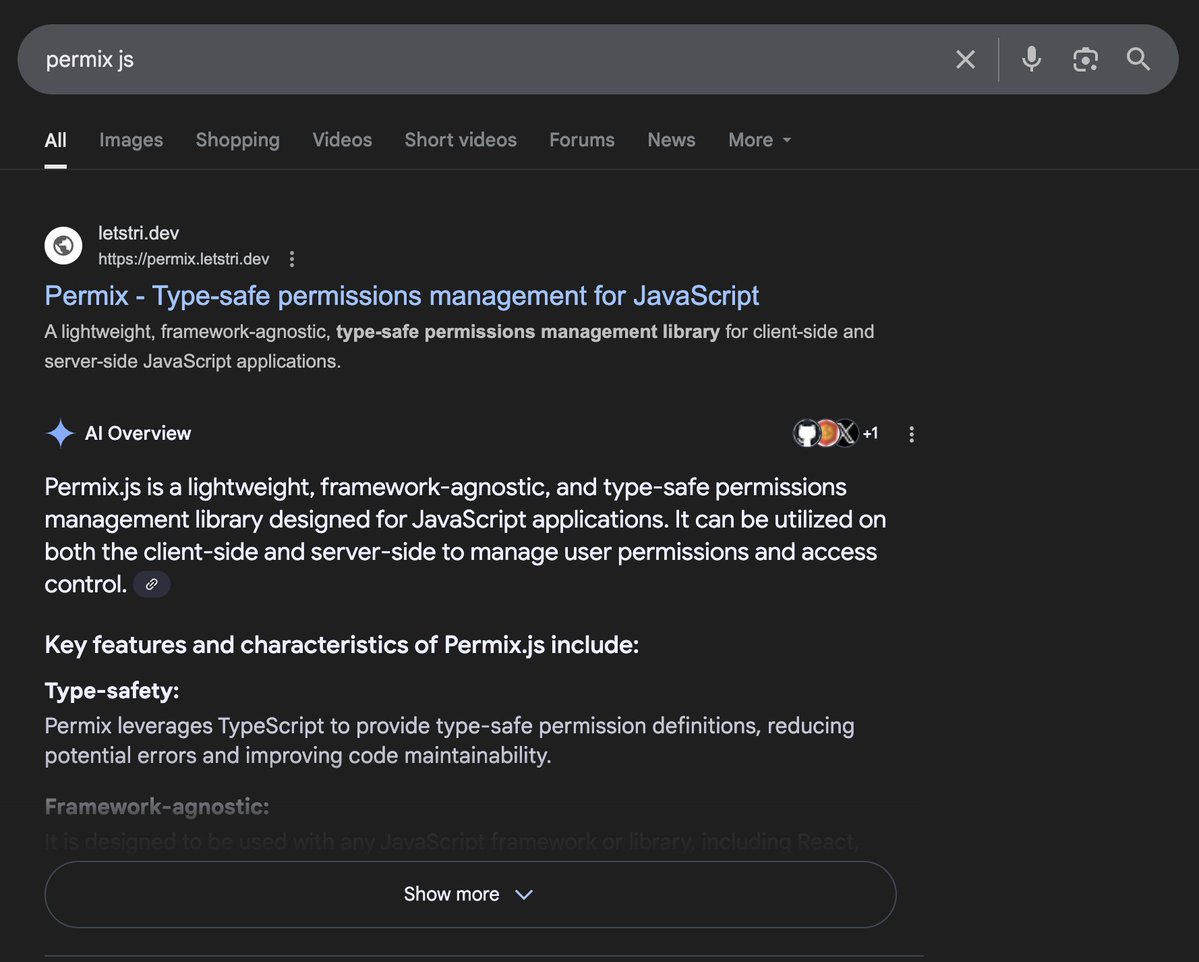1199x962 pixels.
Task: Click the 'Permix leverages TypeScript' paragraph
Action: tap(450, 740)
